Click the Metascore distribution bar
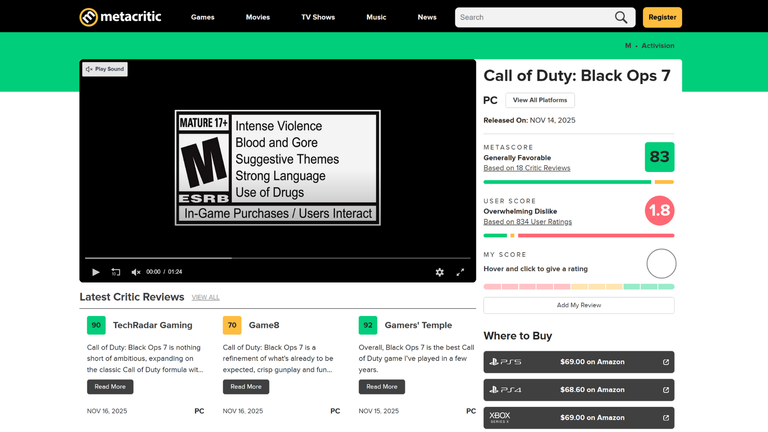 tap(579, 182)
